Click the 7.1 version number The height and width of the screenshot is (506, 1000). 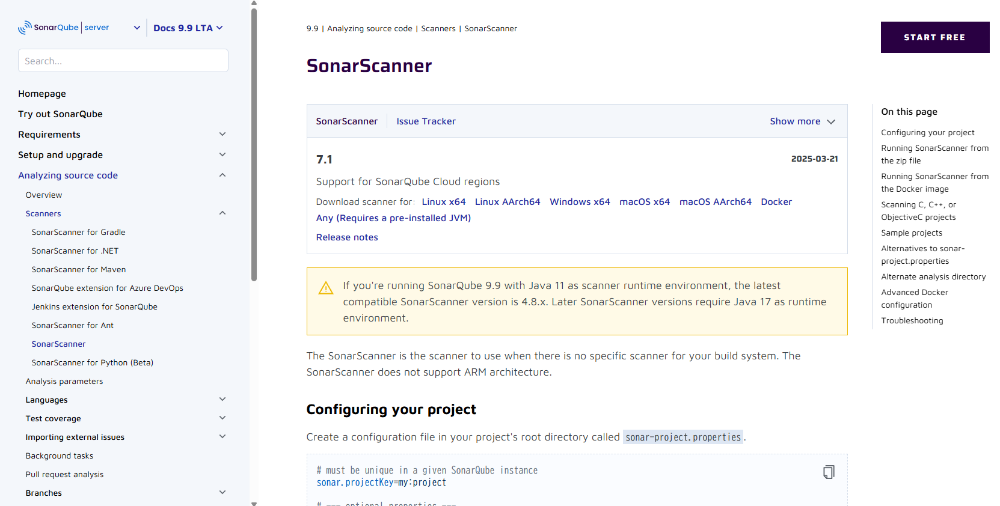click(x=324, y=160)
